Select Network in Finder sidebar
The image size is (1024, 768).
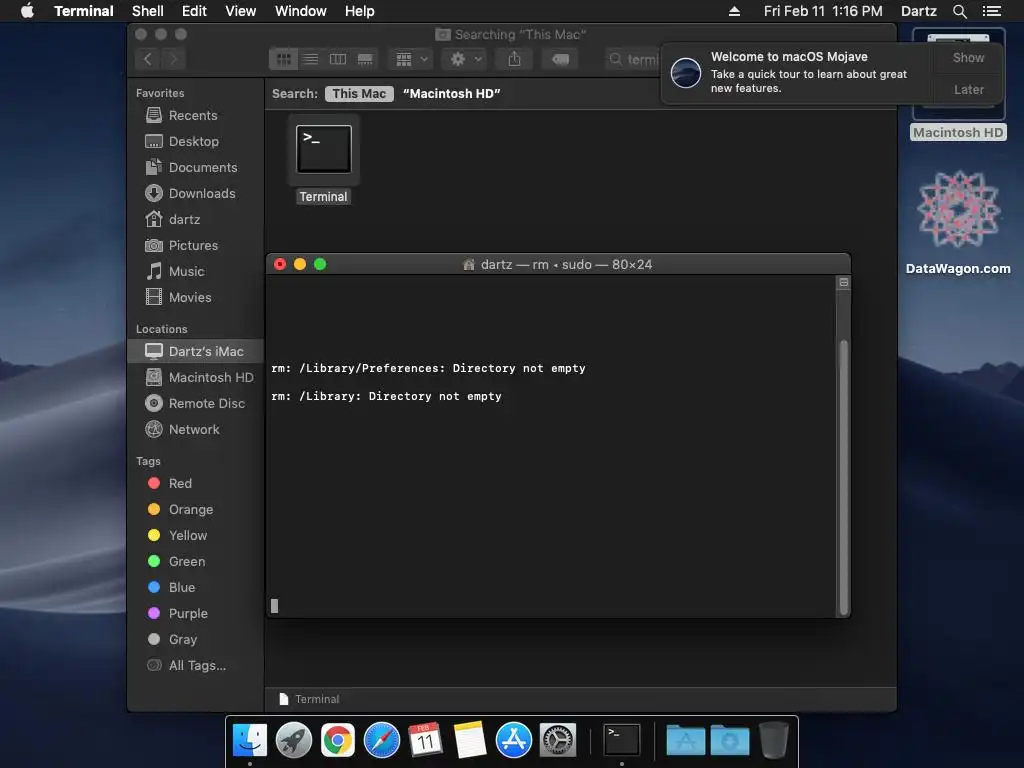click(194, 430)
